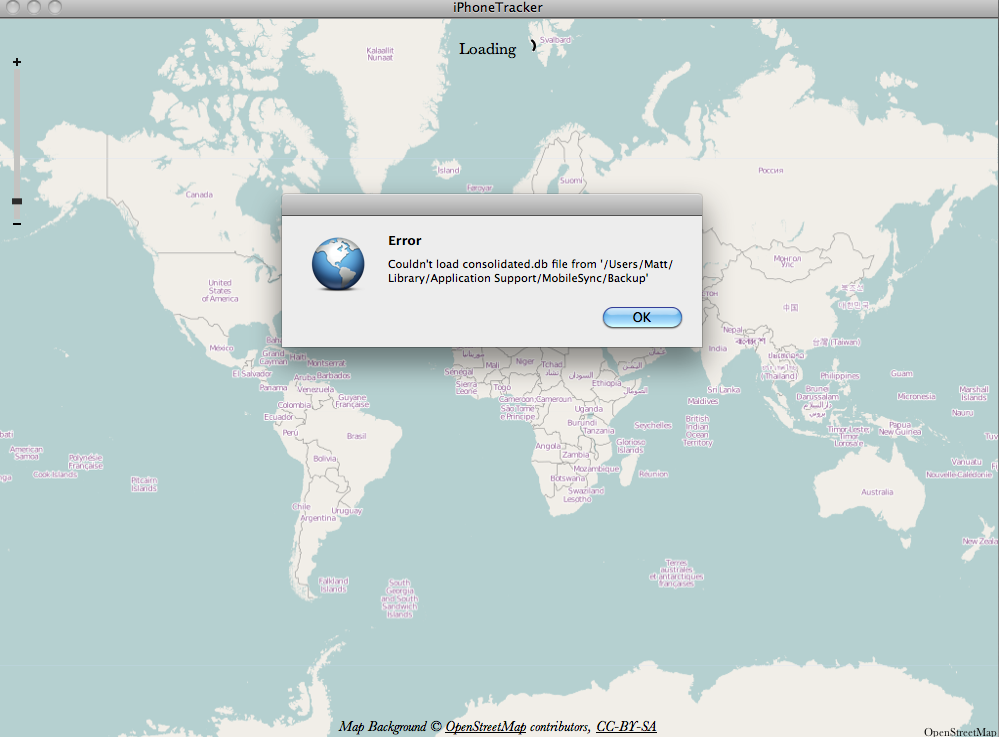Click the Uruguay label on map
999x737 pixels.
[x=347, y=510]
